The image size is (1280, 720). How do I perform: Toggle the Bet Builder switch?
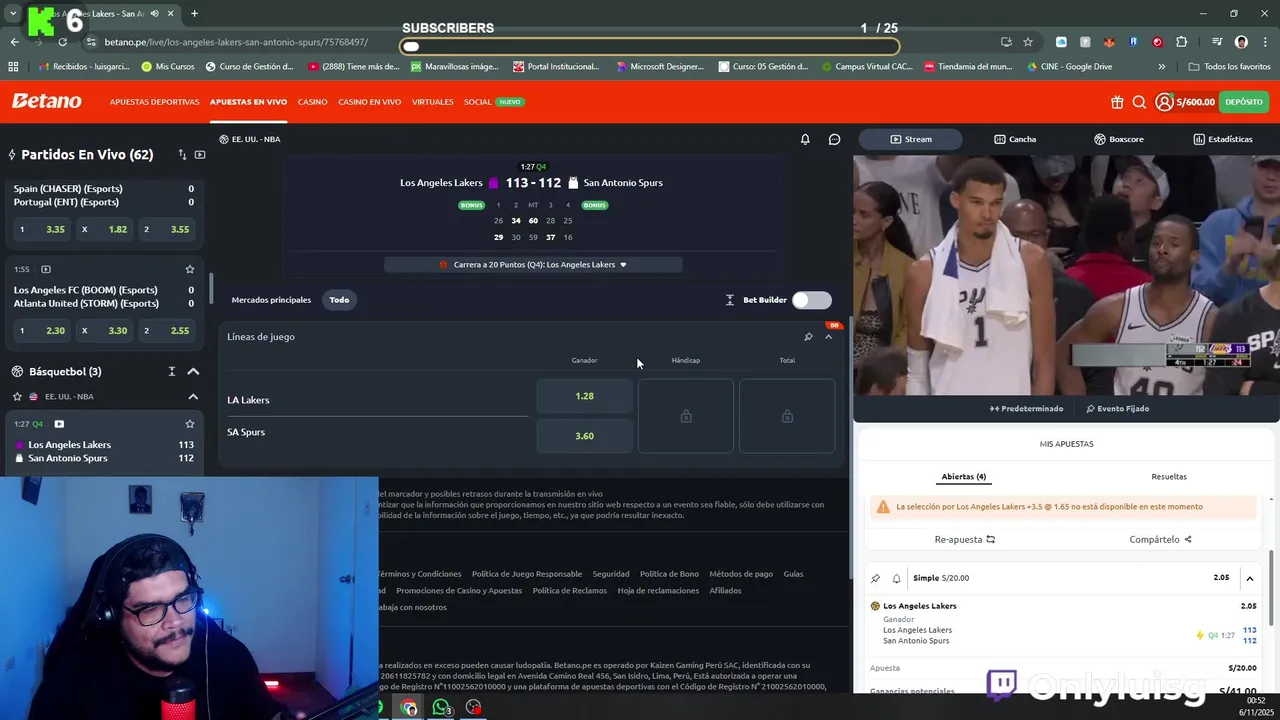[811, 300]
